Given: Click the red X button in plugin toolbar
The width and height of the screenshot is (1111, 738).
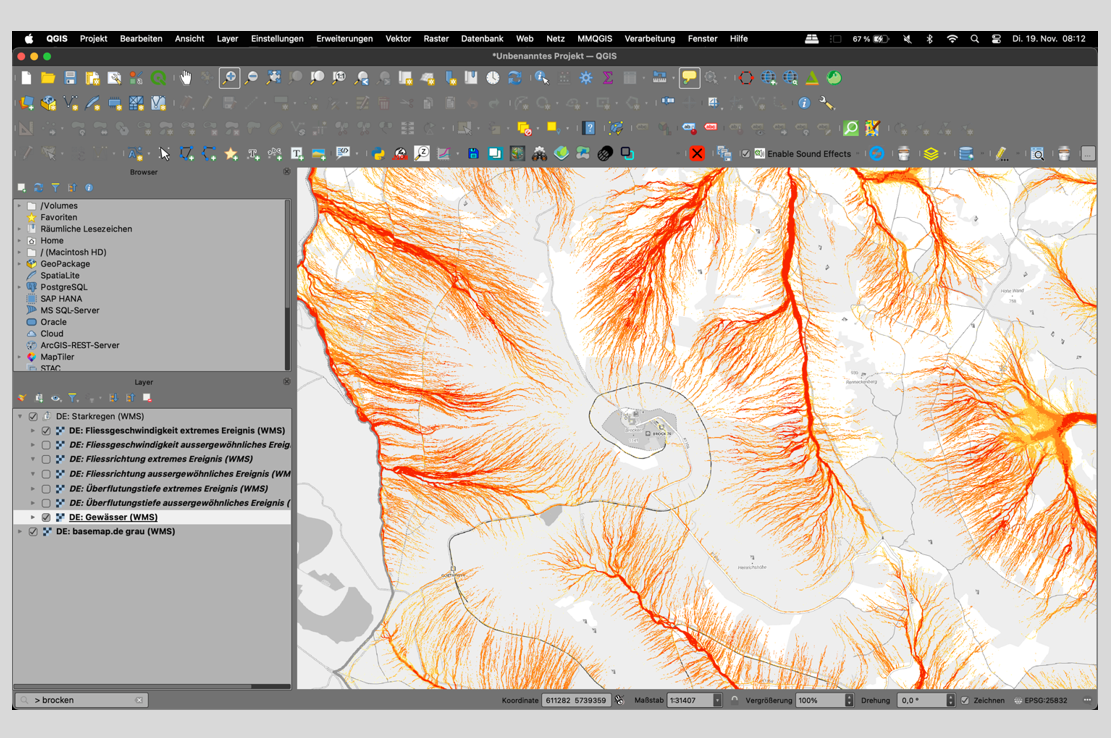Looking at the screenshot, I should 697,154.
